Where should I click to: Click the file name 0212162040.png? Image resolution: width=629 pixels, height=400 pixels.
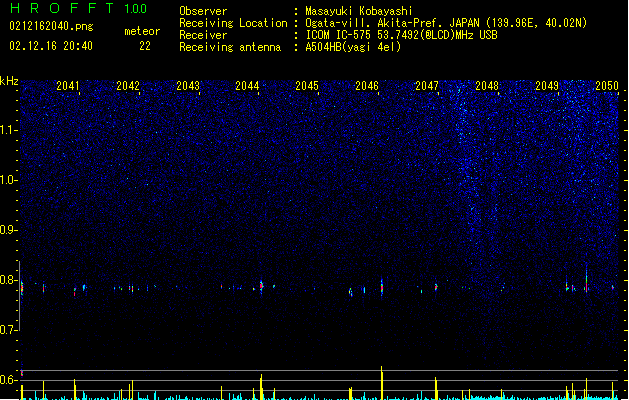(51, 26)
